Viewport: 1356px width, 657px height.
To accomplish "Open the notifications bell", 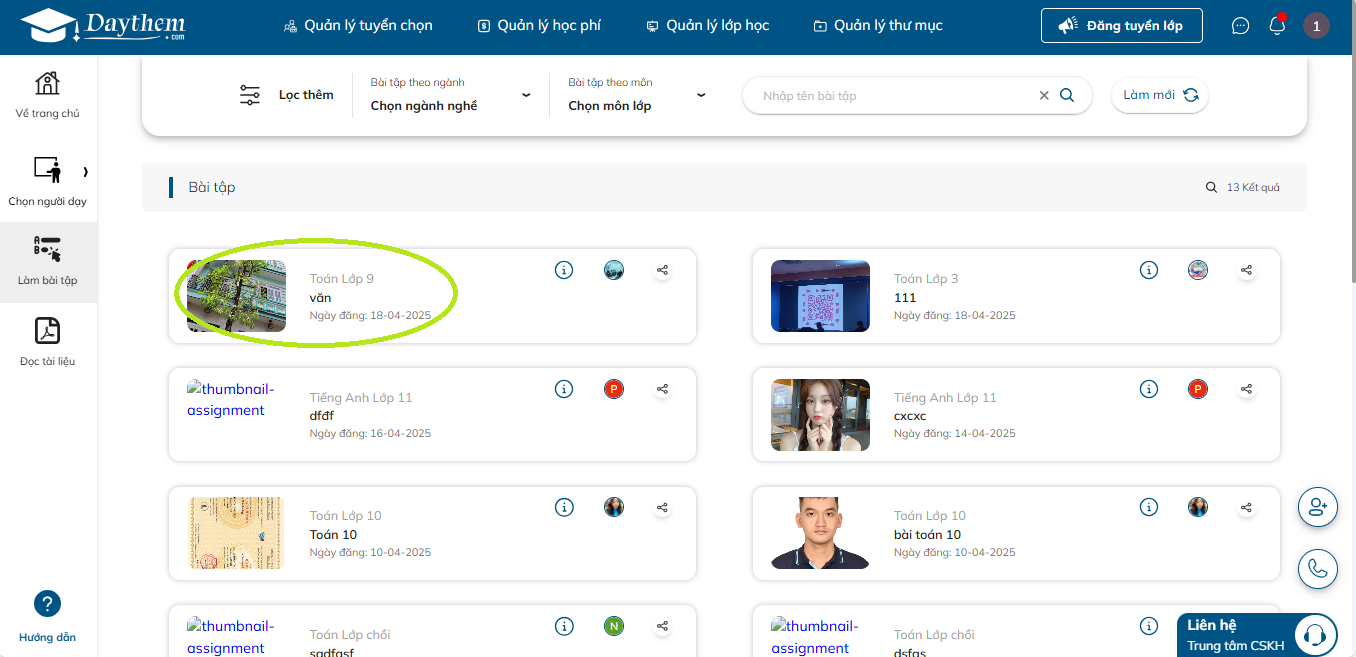I will click(1277, 25).
